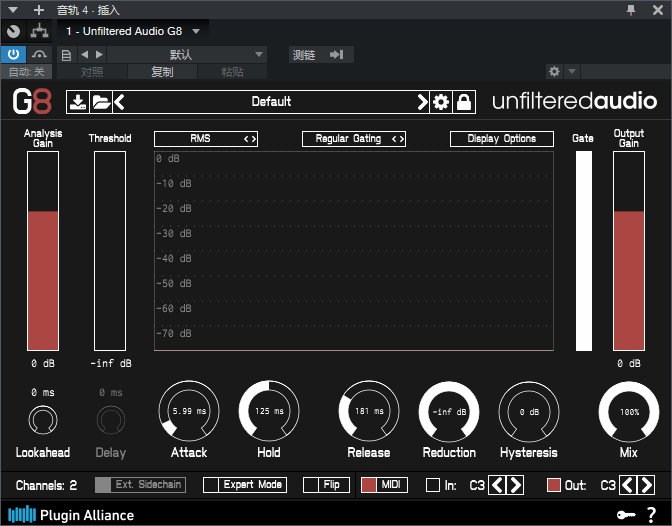Image resolution: width=672 pixels, height=526 pixels.
Task: Click the Mix knob
Action: coord(629,412)
